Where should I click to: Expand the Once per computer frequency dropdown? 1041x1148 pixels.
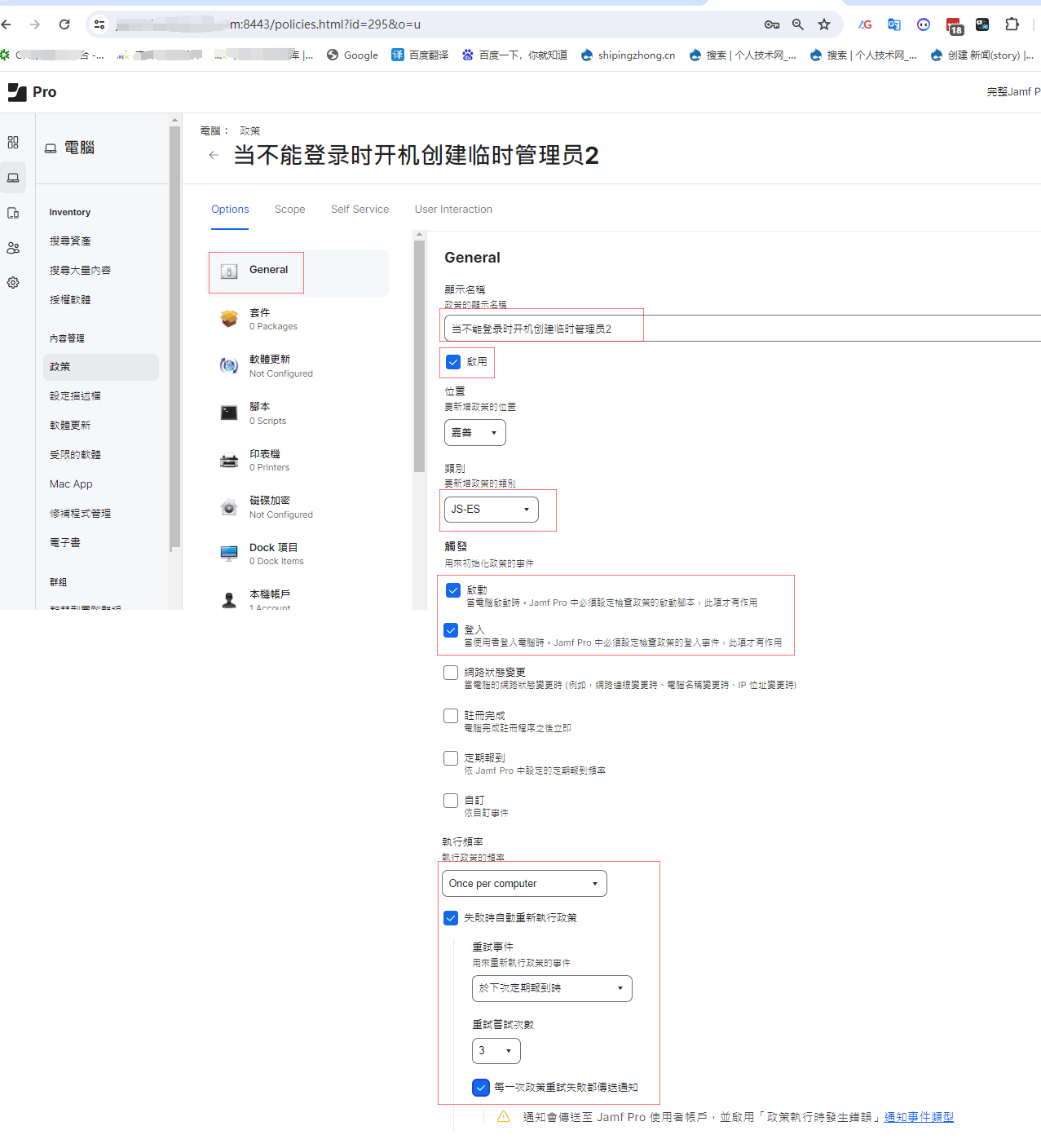point(524,884)
